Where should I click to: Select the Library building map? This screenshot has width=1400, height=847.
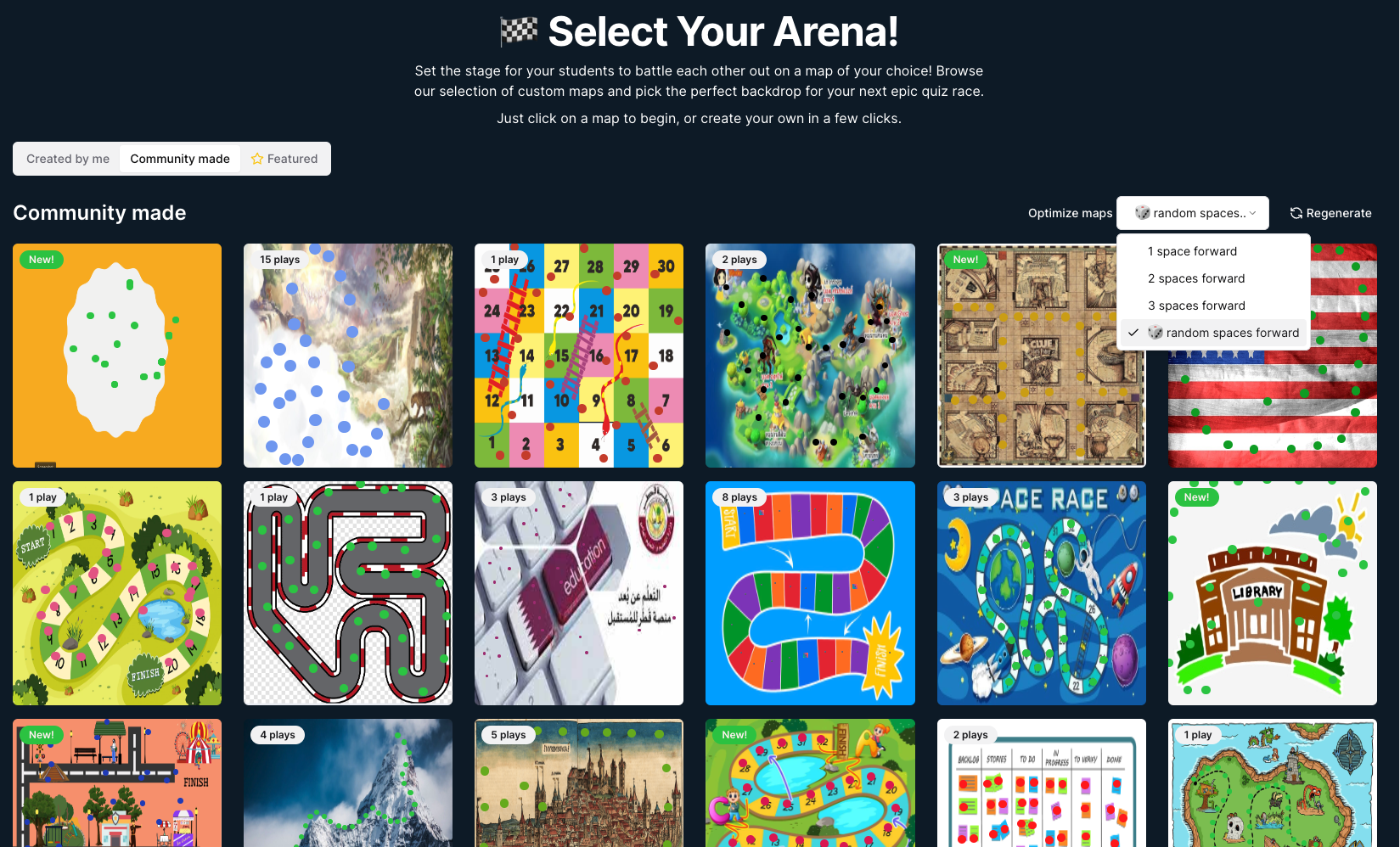coord(1272,593)
